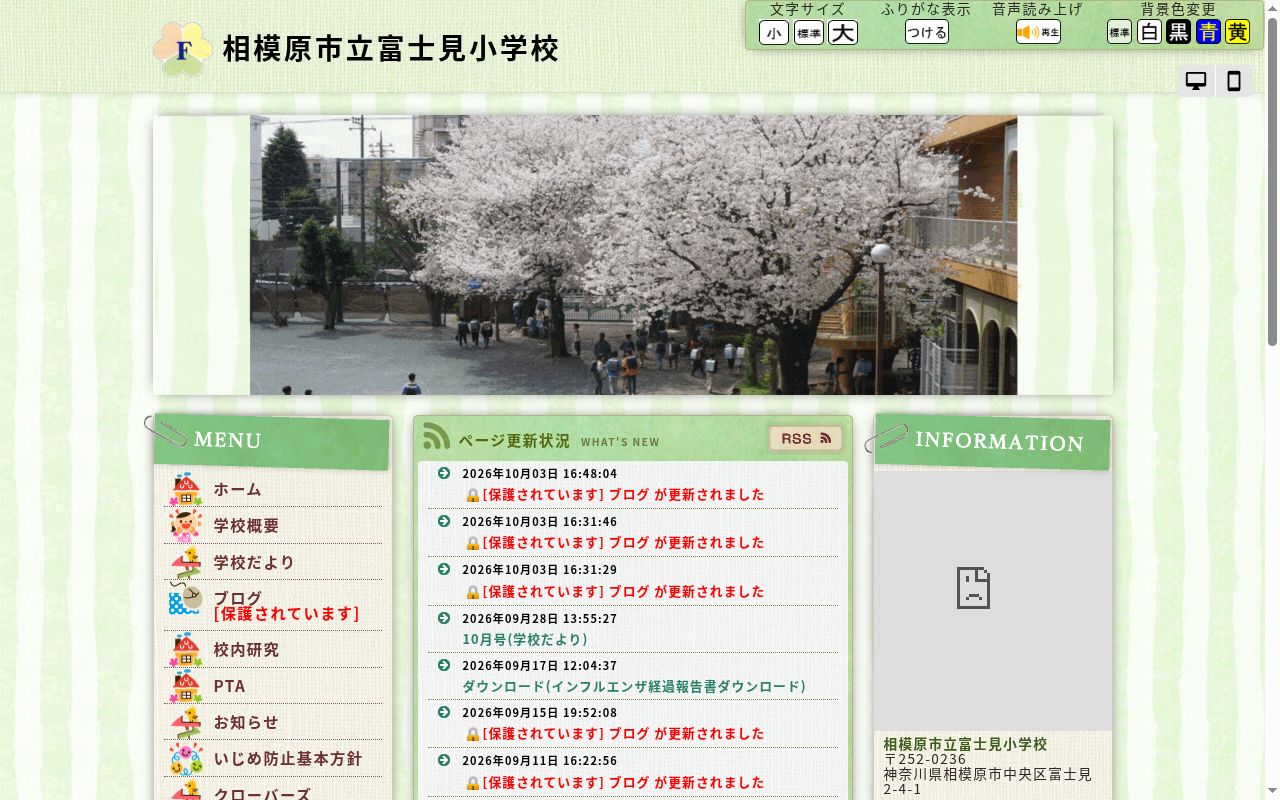Click arrow icon beside 2026年09月28日 entry
The image size is (1280, 800).
(444, 618)
